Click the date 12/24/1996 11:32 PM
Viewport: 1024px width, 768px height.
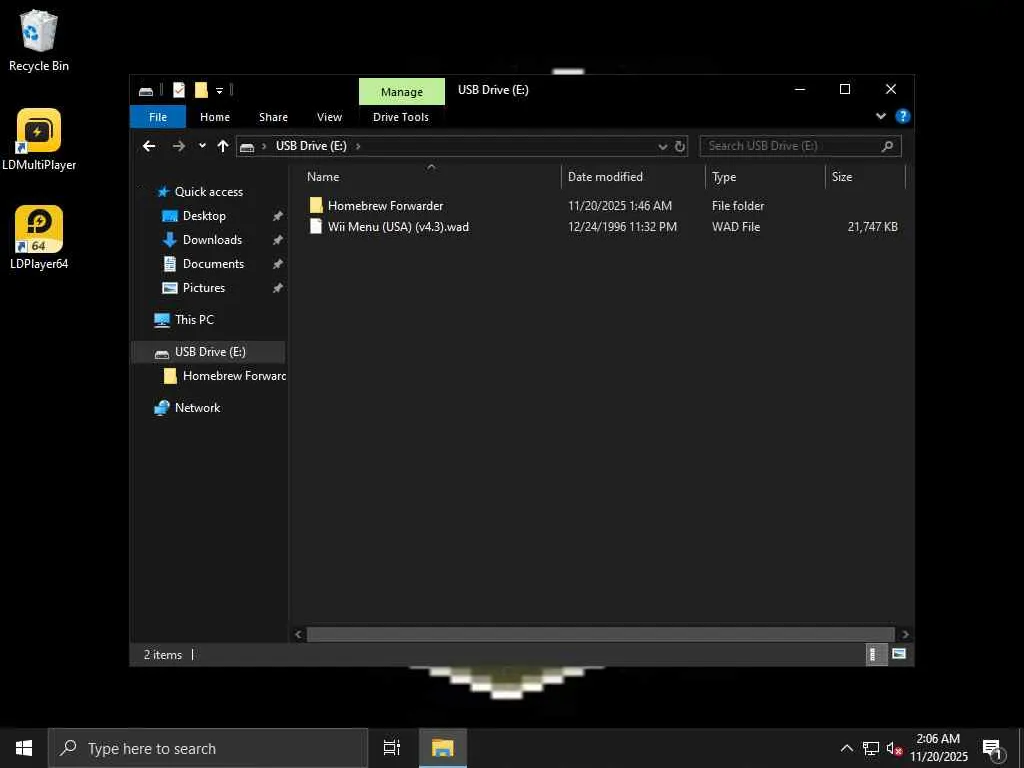(622, 227)
